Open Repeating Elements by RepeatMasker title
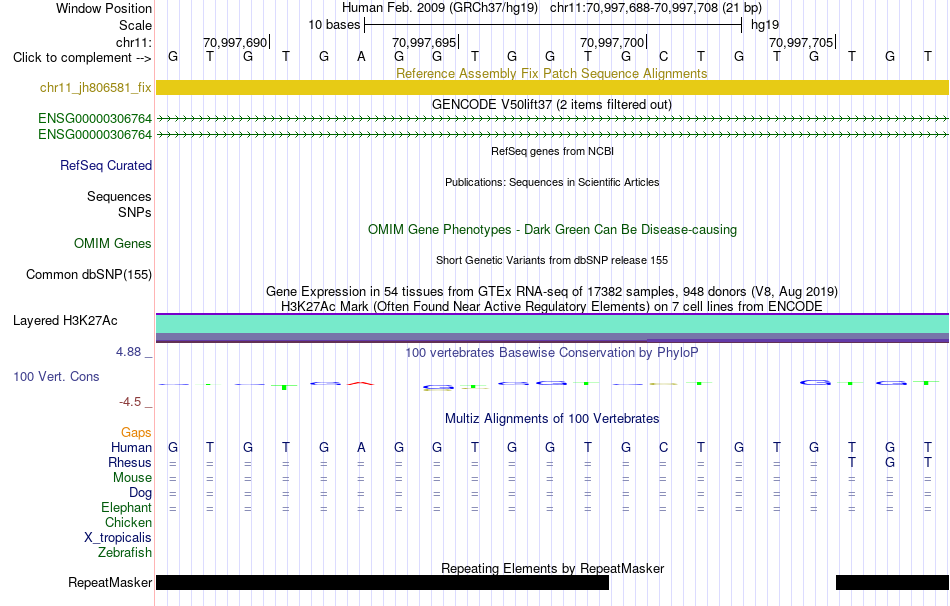The width and height of the screenshot is (950, 606). [x=552, y=568]
